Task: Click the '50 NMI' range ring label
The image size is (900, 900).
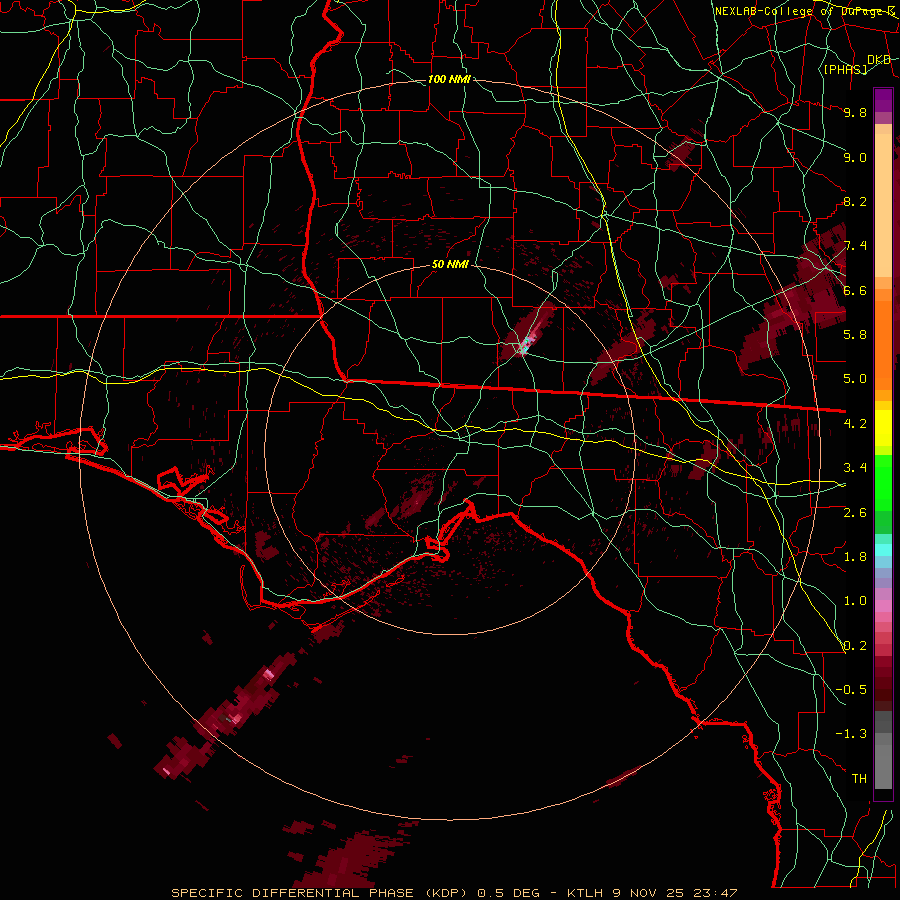Action: pos(451,265)
